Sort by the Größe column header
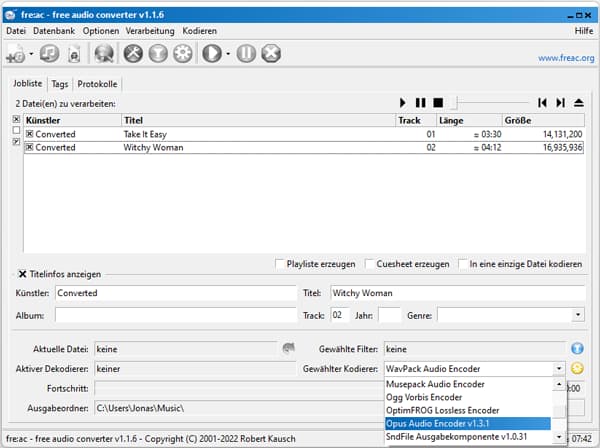 [543, 120]
